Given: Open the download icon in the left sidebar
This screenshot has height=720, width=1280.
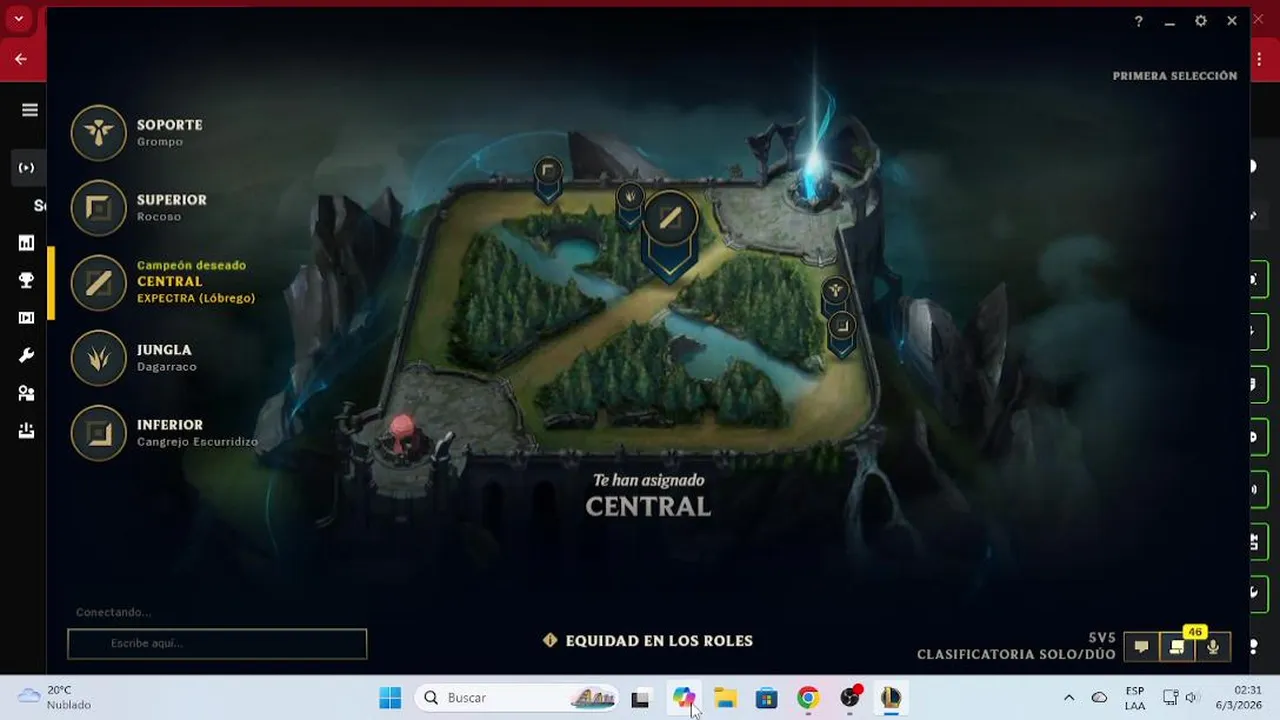Looking at the screenshot, I should tap(26, 431).
